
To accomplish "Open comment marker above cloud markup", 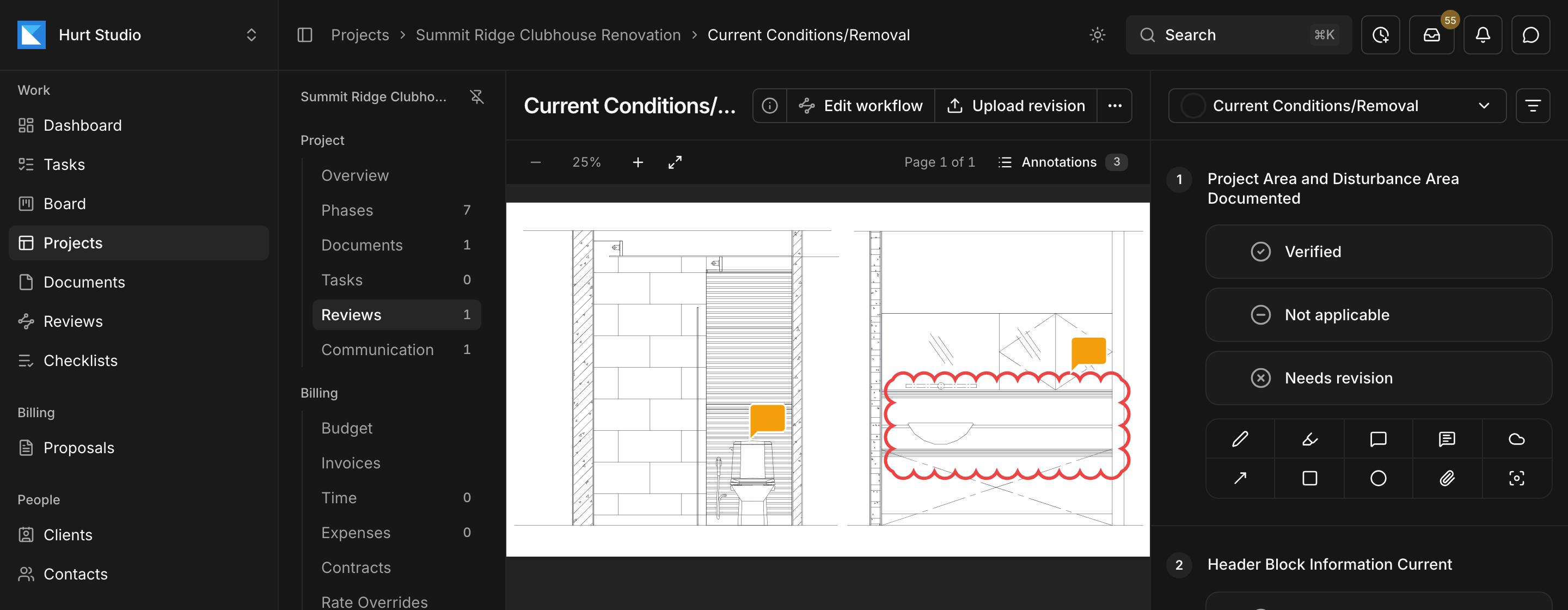I will 1088,352.
